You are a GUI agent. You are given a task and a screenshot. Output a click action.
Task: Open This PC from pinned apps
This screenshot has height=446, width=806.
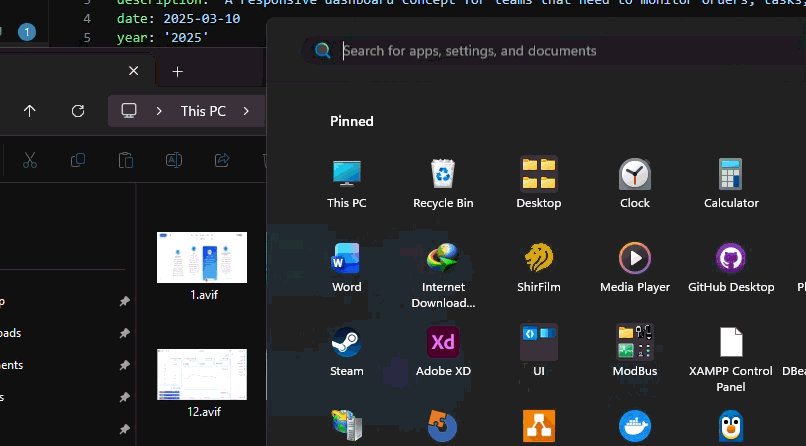click(346, 183)
